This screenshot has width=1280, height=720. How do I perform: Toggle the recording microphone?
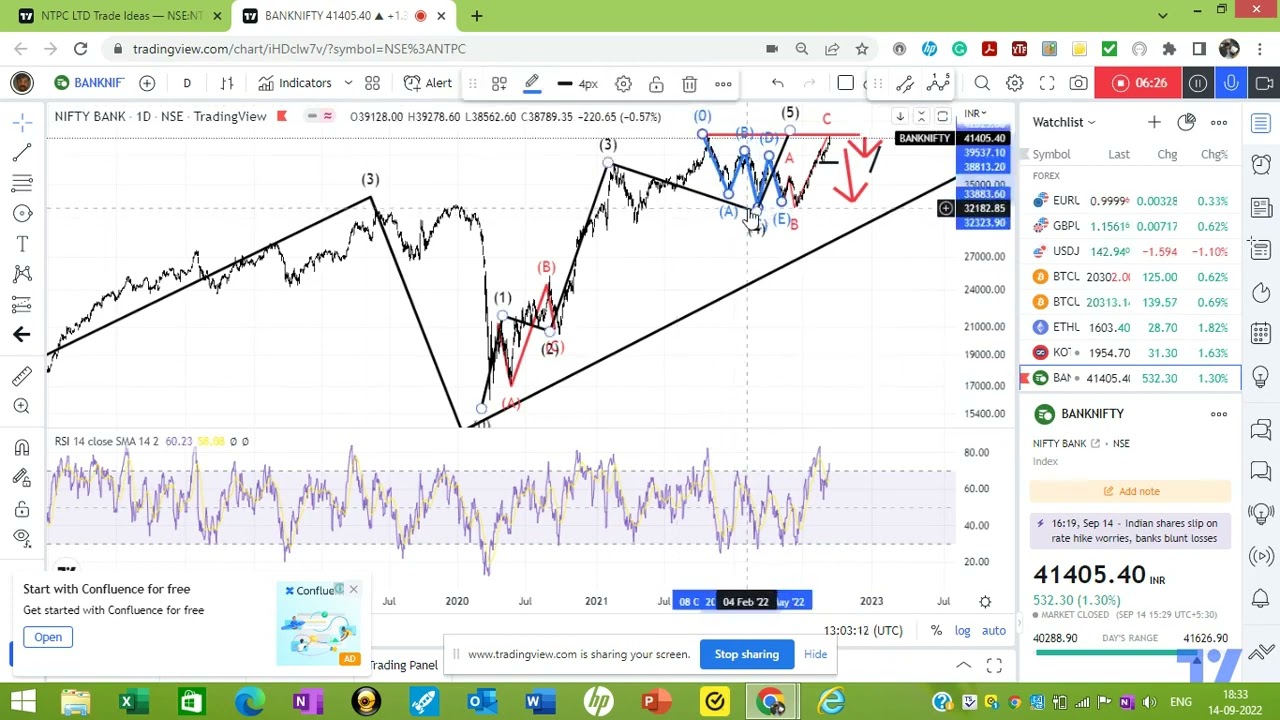(1231, 83)
